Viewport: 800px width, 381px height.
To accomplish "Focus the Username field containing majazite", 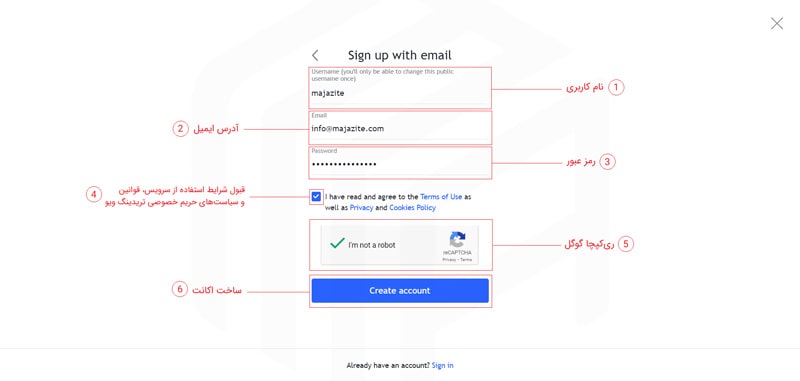I will click(401, 88).
